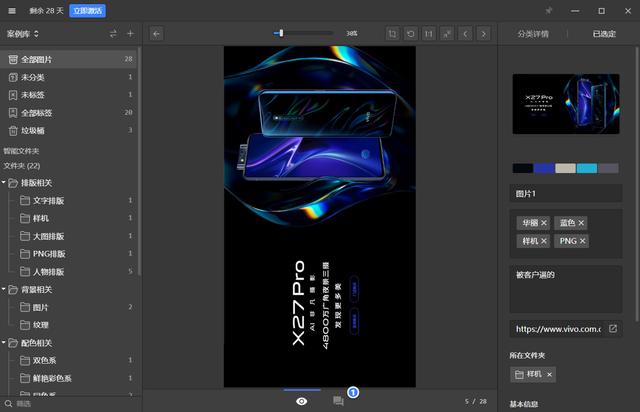Pick the cyan color swatch
Image resolution: width=640 pixels, height=412 pixels.
[x=587, y=168]
